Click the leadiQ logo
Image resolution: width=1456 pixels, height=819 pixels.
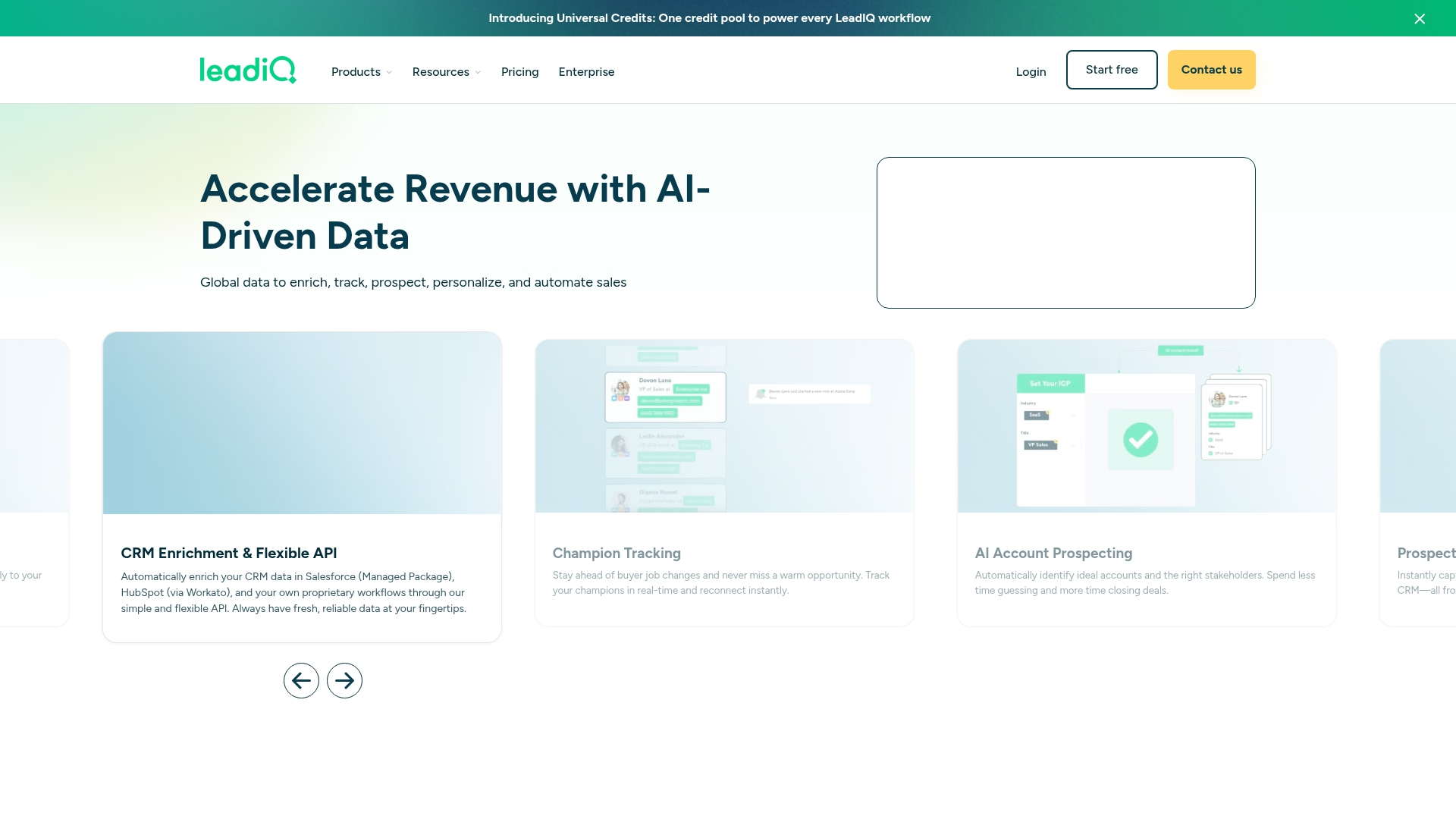248,71
